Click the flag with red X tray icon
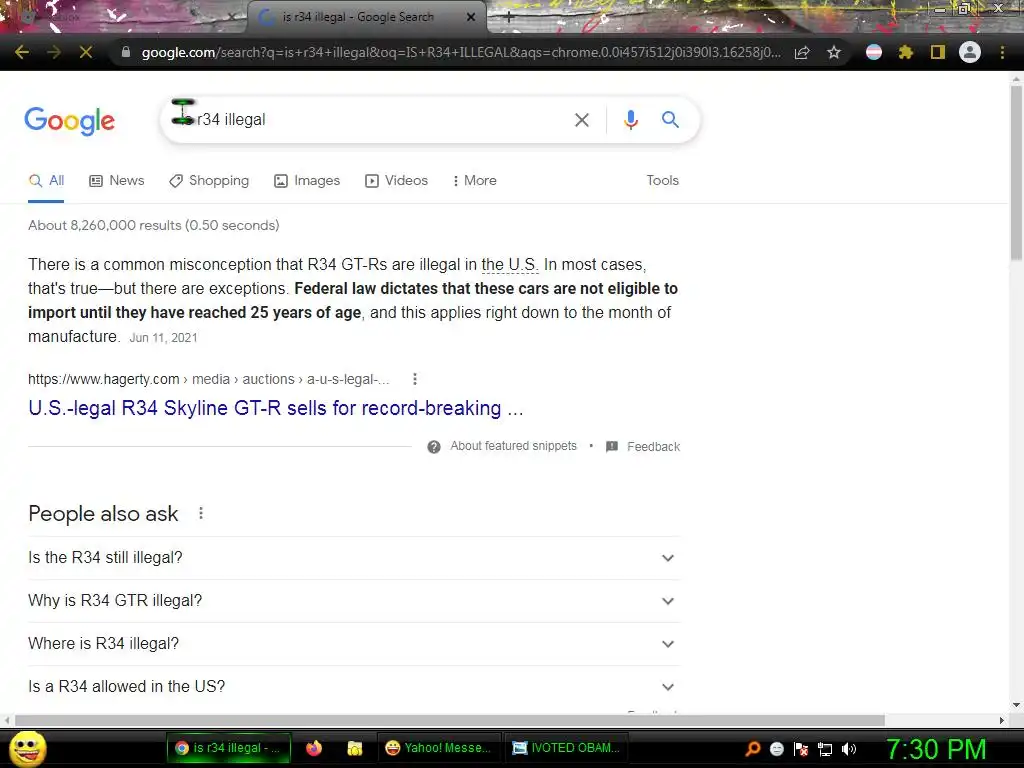The height and width of the screenshot is (768, 1024). click(x=801, y=749)
